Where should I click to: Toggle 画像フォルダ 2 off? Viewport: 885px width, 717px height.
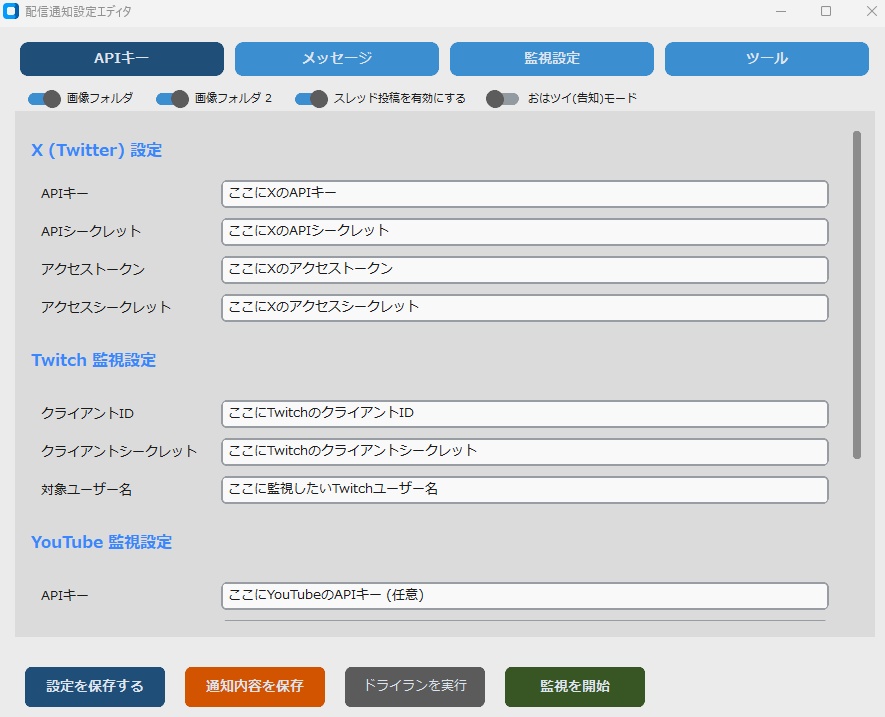click(x=170, y=99)
